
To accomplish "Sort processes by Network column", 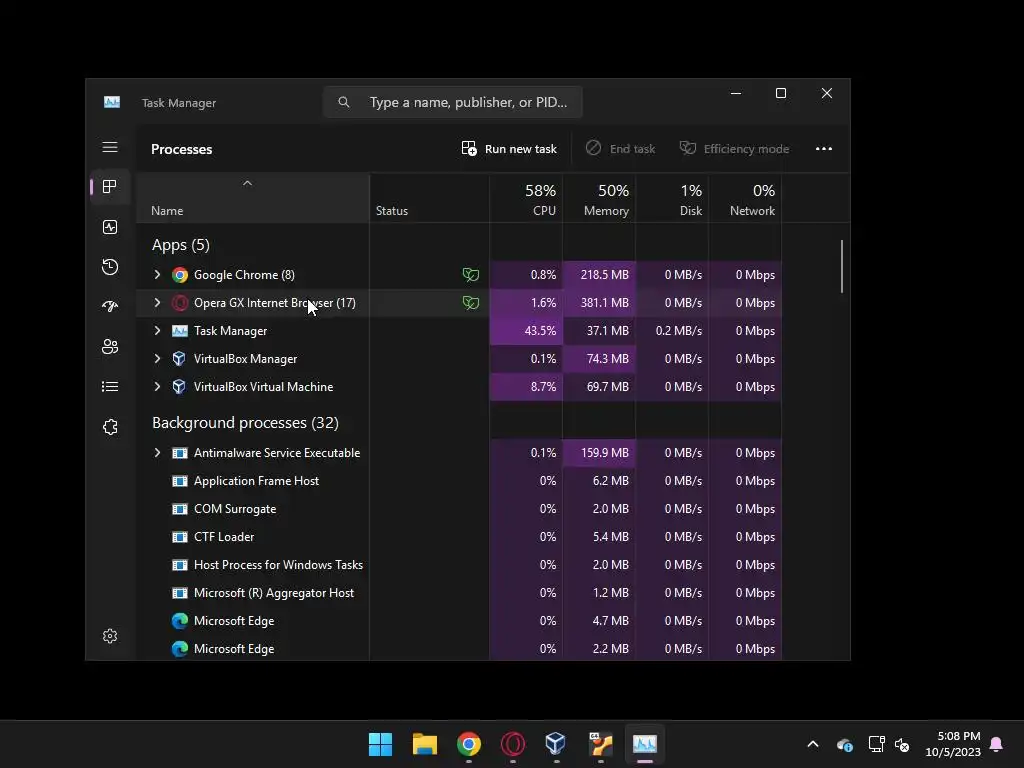I will (745, 199).
